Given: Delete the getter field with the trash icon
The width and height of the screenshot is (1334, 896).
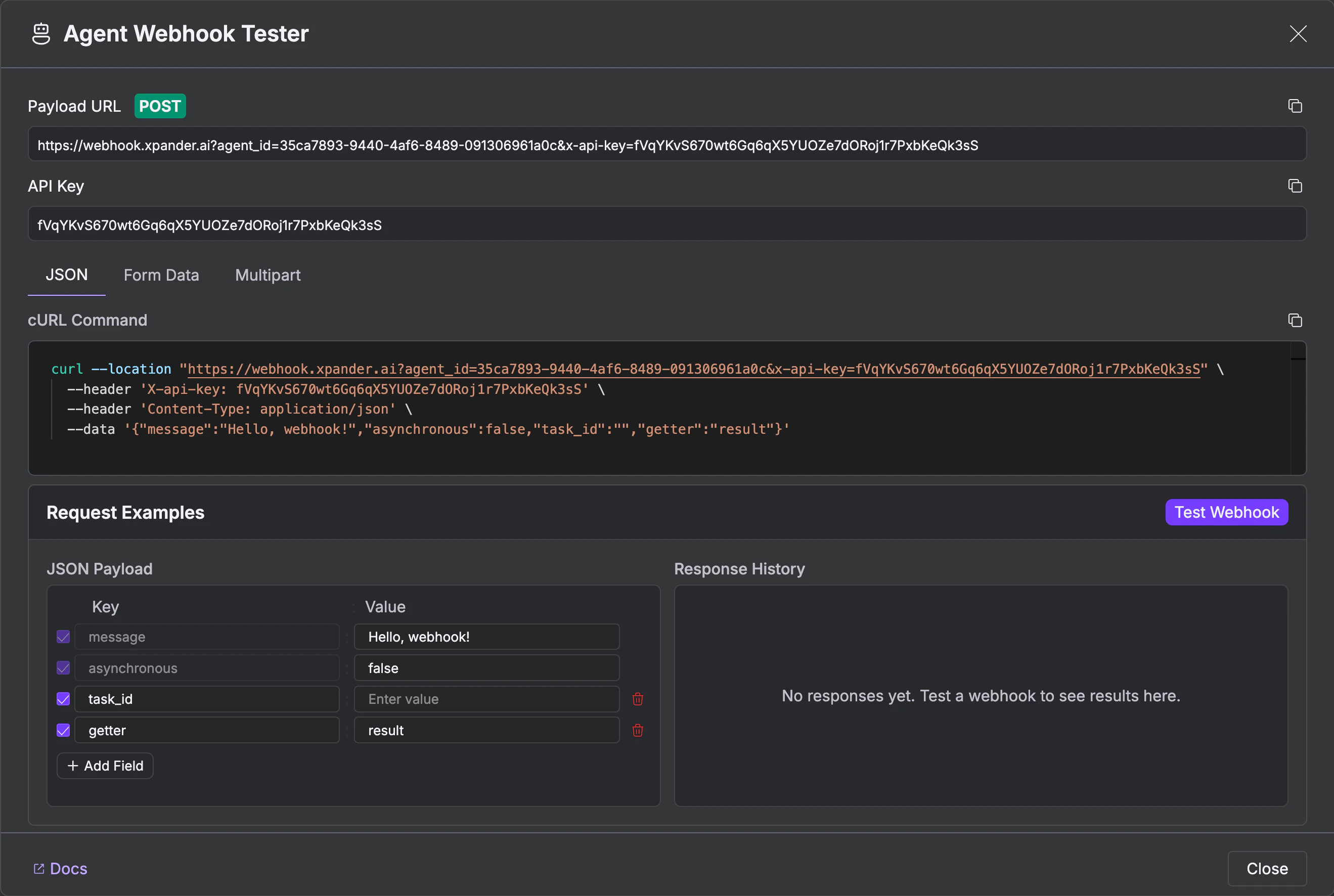Looking at the screenshot, I should (x=638, y=730).
